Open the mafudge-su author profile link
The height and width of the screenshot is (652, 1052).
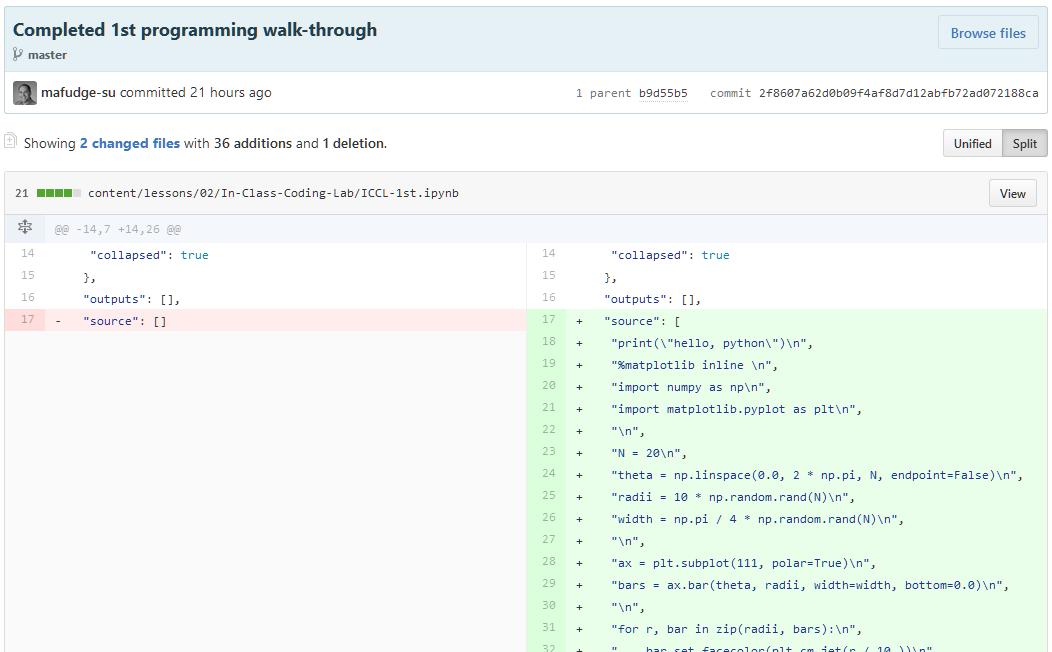coord(78,93)
